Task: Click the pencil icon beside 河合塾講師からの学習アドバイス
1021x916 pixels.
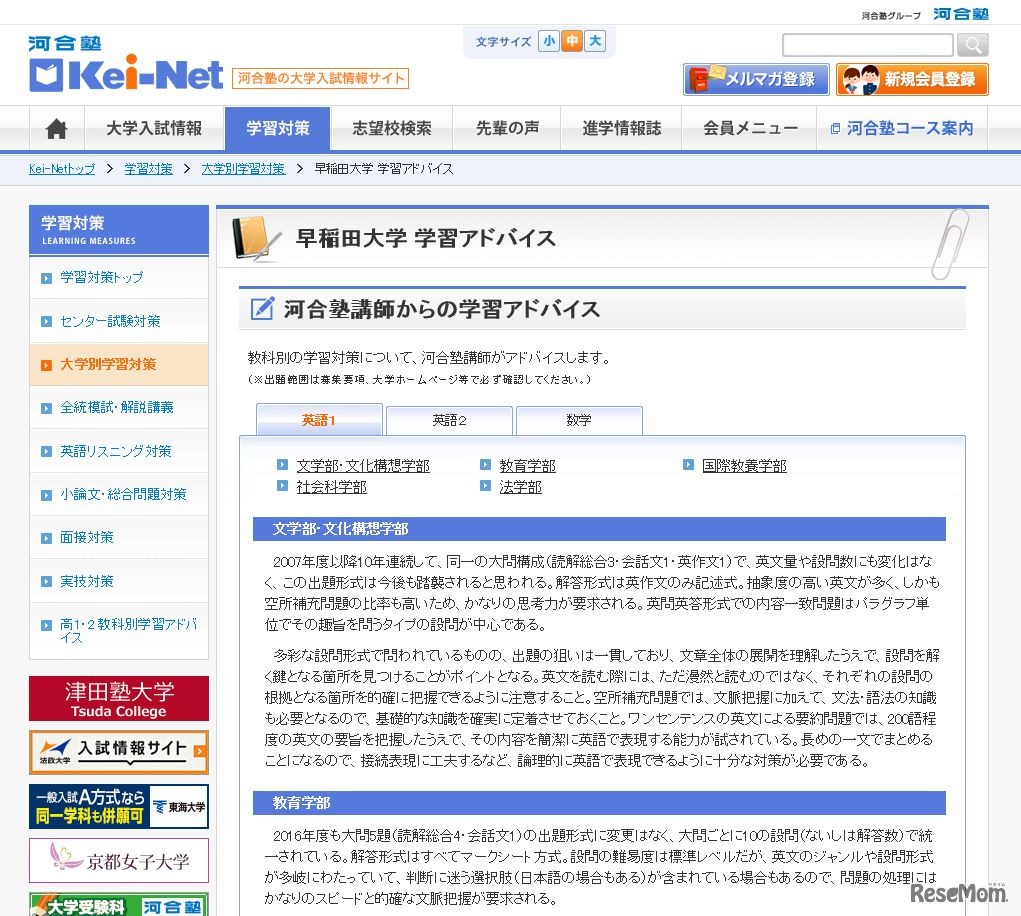Action: coord(261,308)
